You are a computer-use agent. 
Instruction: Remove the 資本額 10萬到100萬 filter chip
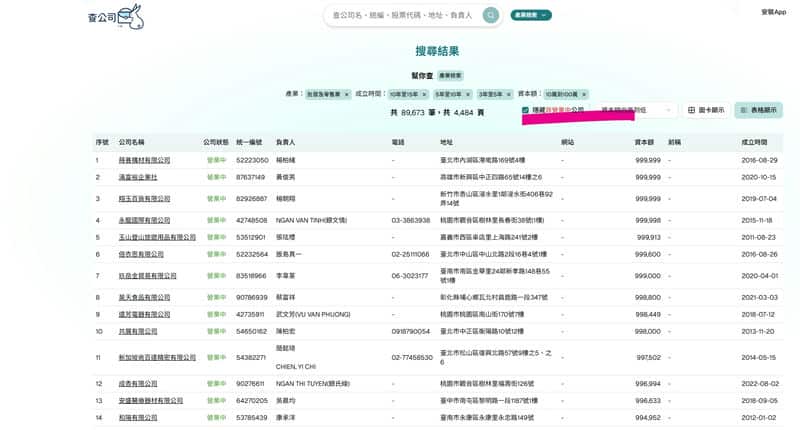(x=584, y=94)
